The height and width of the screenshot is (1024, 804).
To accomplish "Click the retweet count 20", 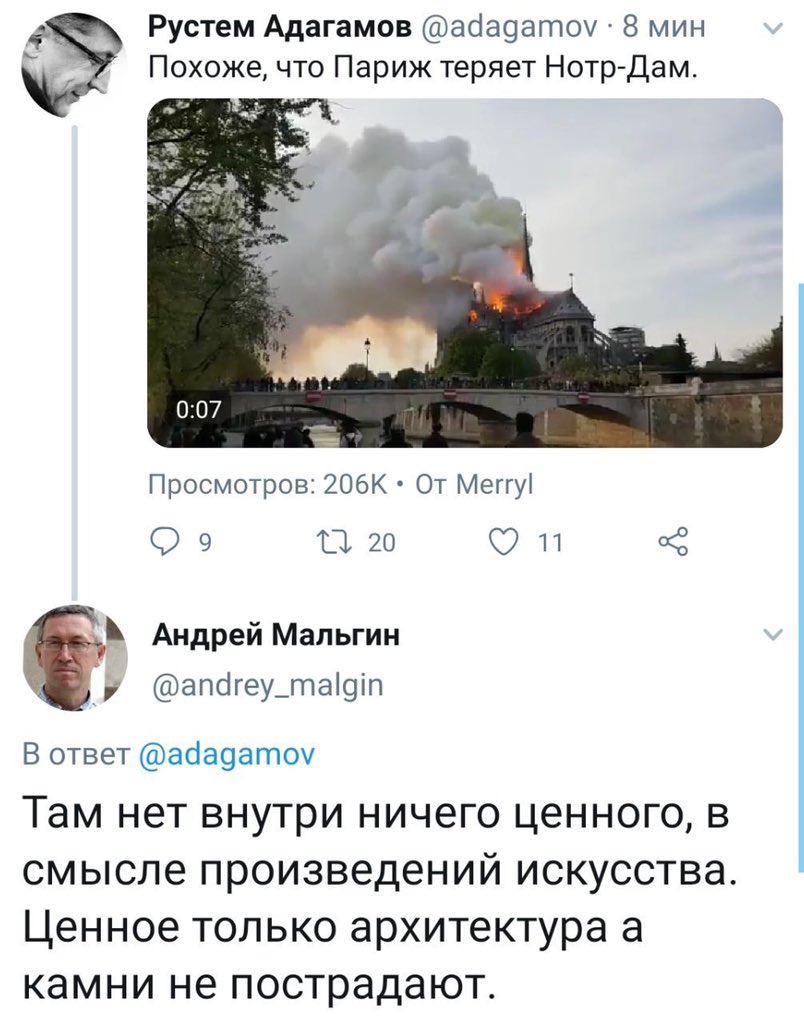I will coord(382,543).
